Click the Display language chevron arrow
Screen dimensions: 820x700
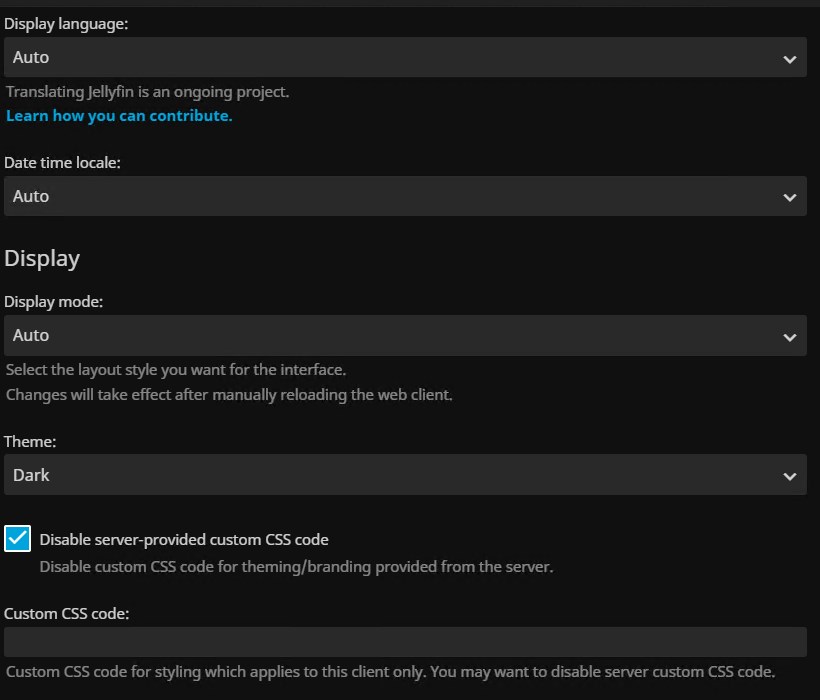point(789,59)
